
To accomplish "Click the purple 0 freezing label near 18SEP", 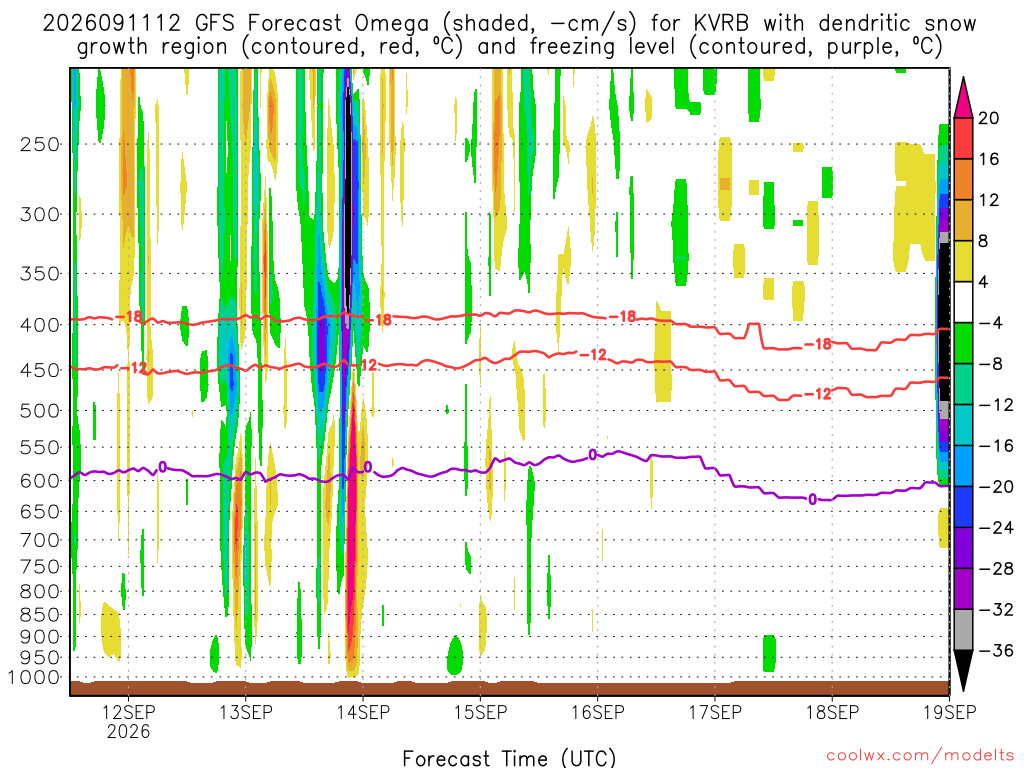I will [812, 500].
